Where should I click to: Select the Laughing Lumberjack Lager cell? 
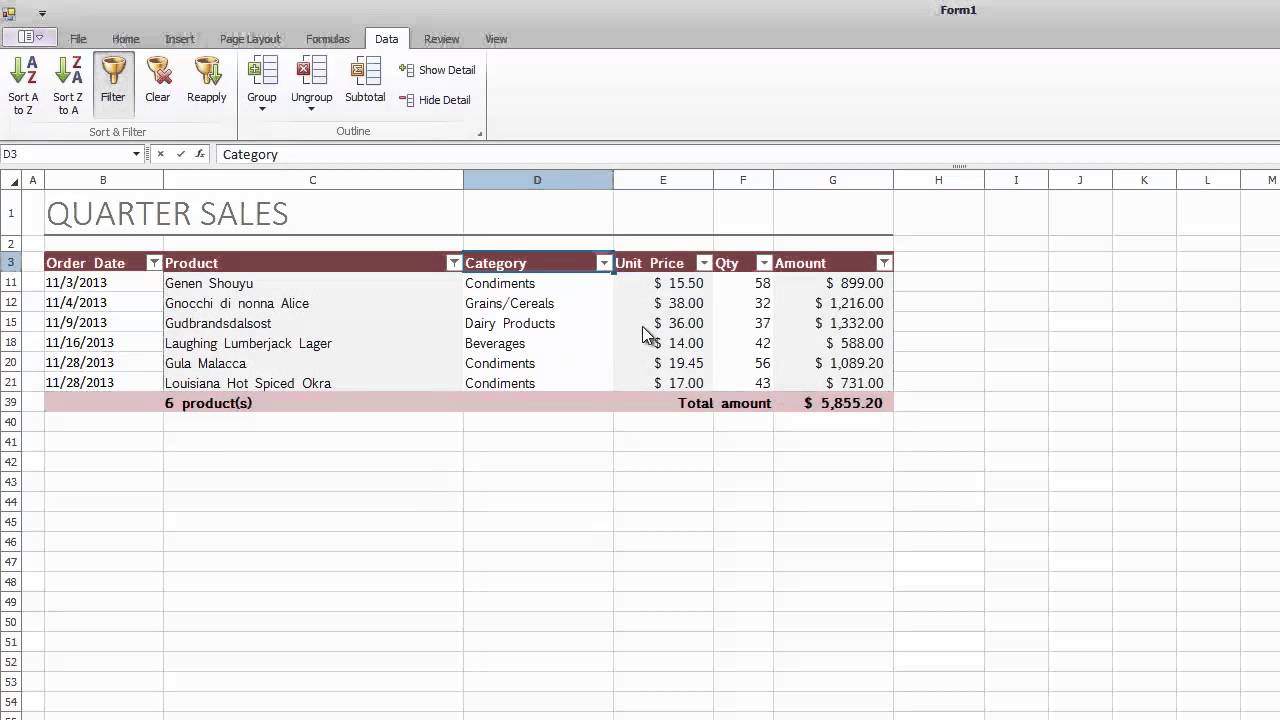(313, 343)
